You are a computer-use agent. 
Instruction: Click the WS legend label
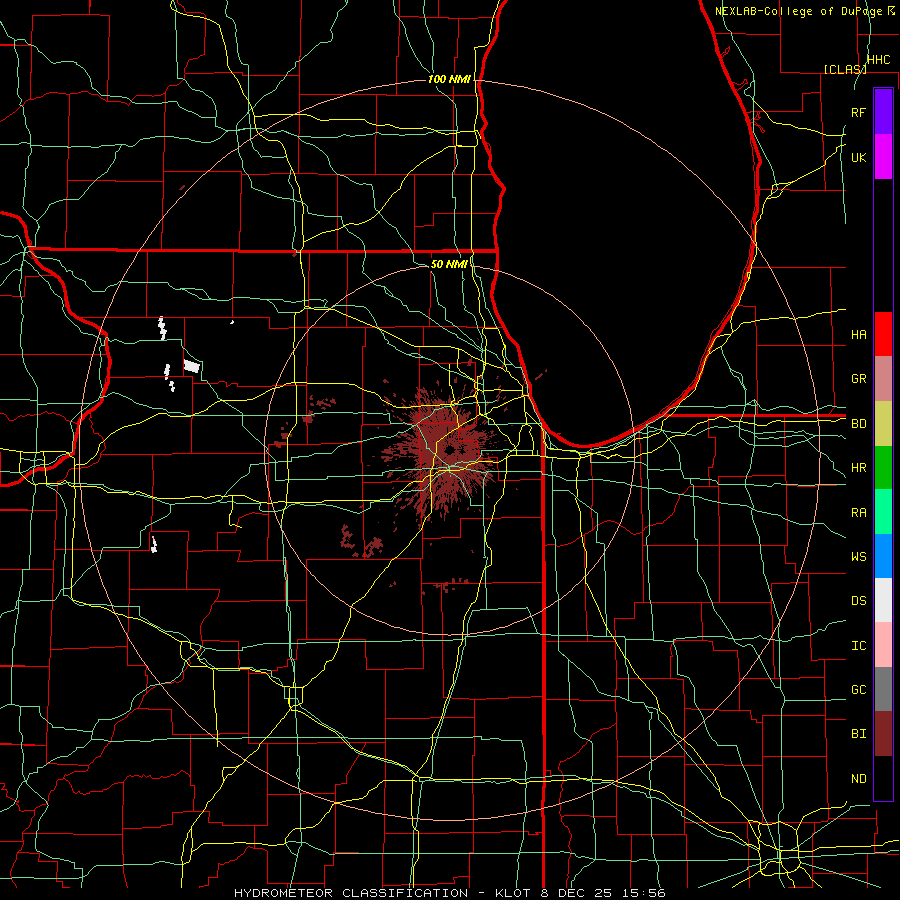(859, 557)
